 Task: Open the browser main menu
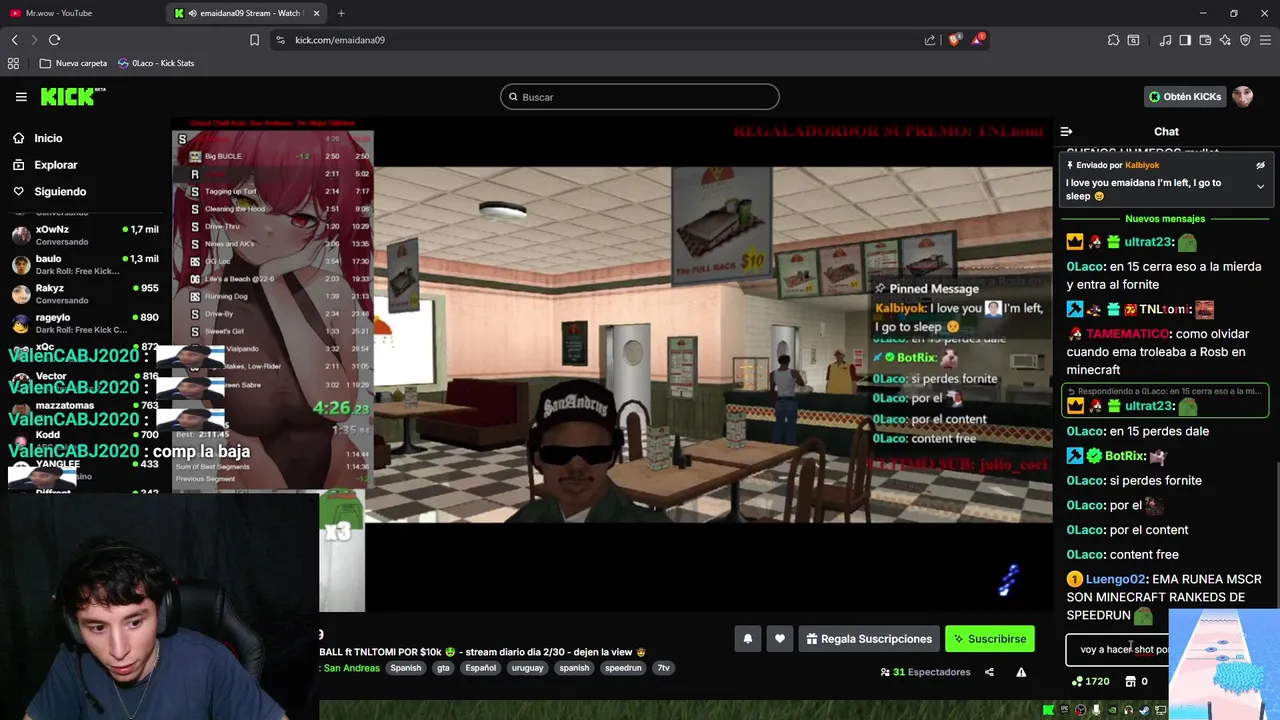(x=1266, y=40)
